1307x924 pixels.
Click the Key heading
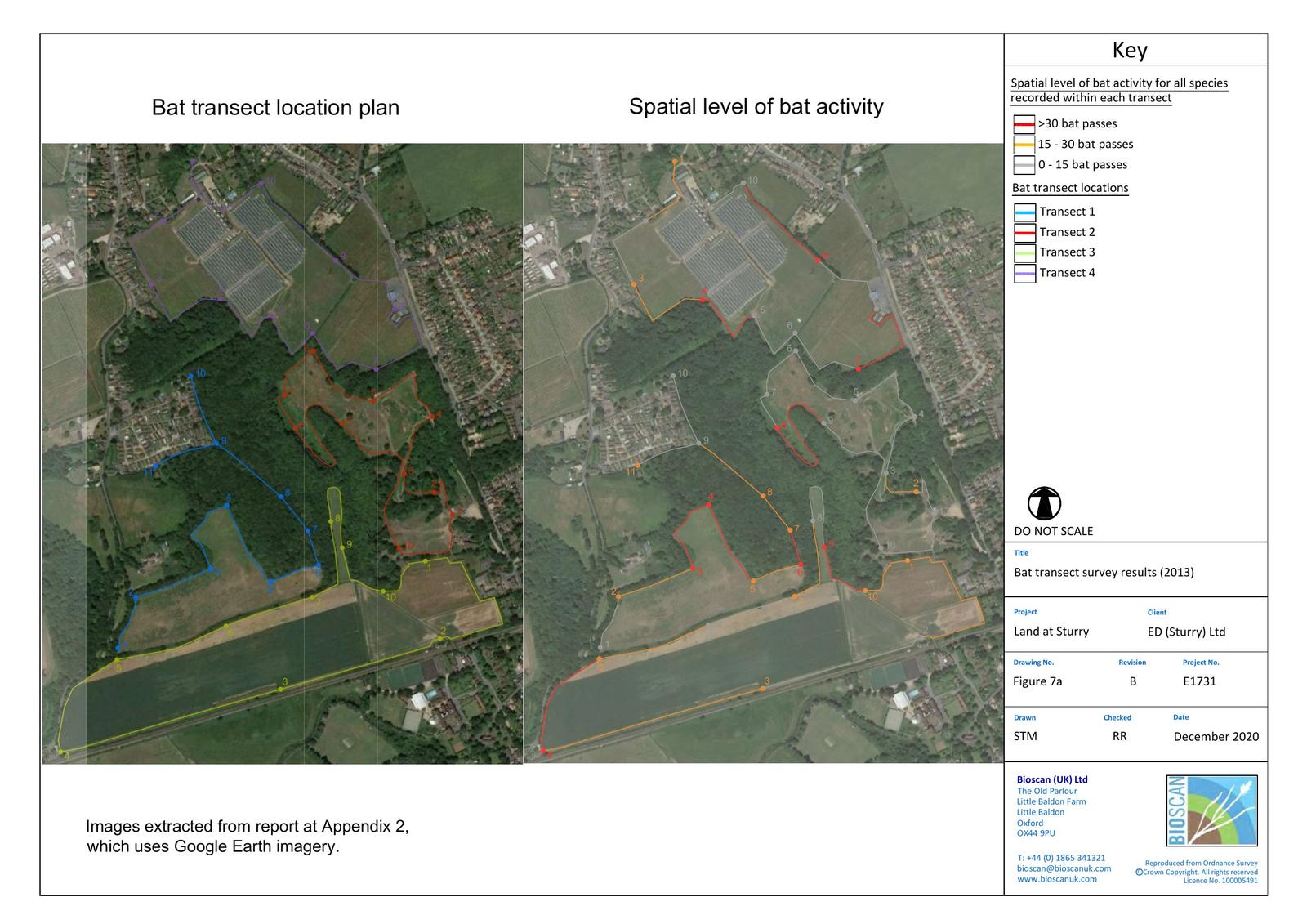point(1130,51)
